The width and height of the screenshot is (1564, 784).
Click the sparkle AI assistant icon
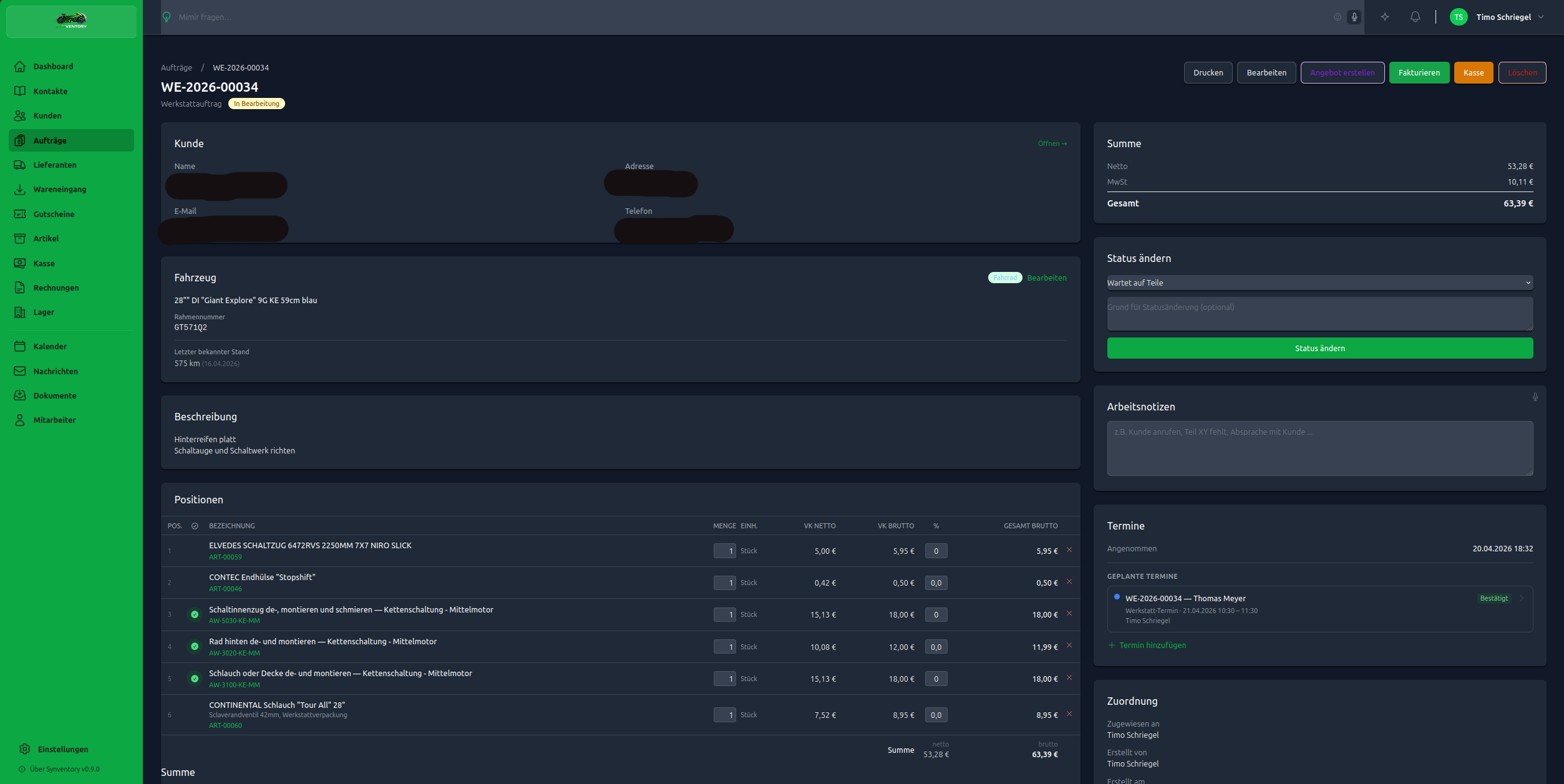coord(1385,17)
